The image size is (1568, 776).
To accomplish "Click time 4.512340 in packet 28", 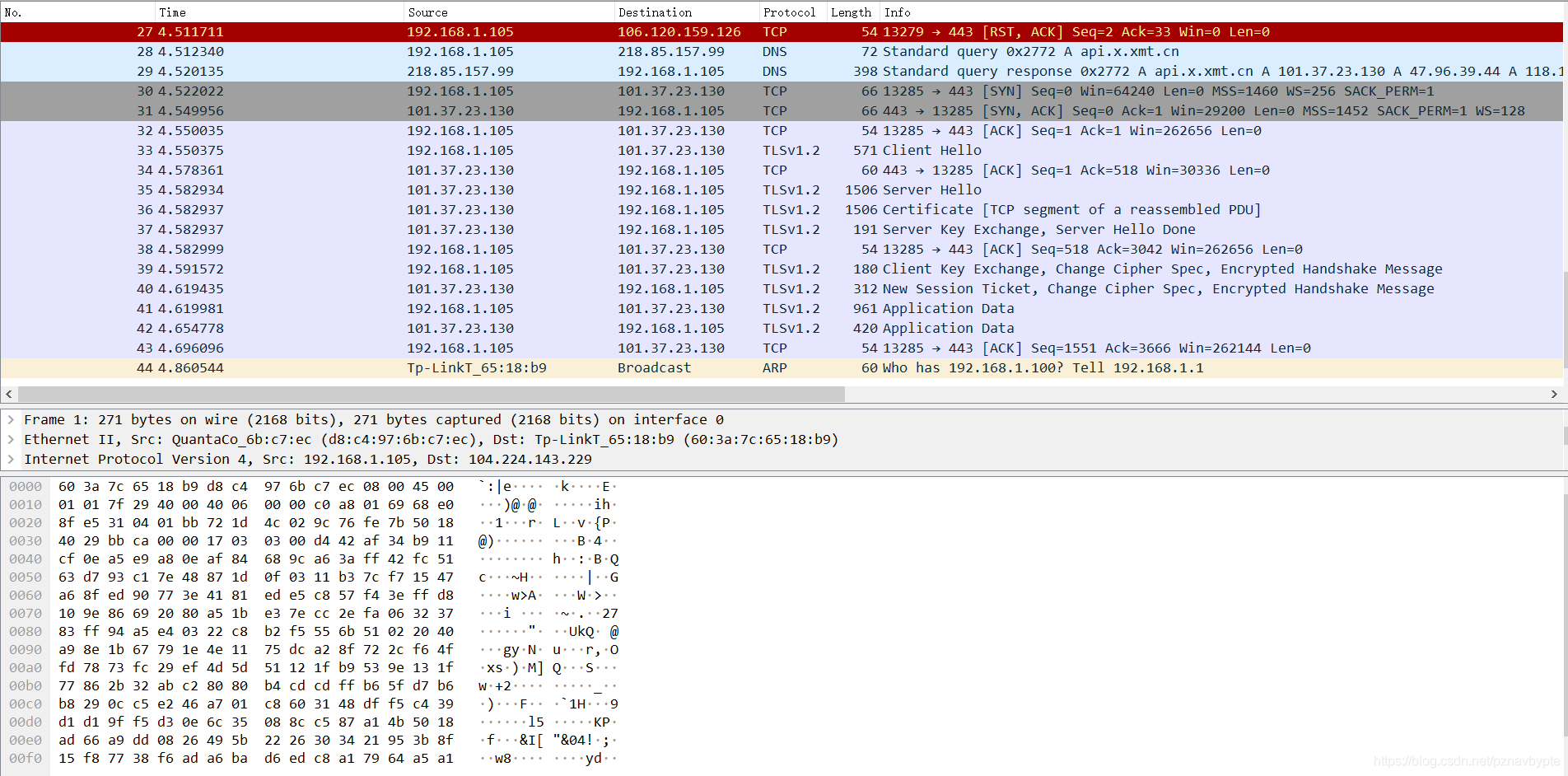I will click(191, 52).
